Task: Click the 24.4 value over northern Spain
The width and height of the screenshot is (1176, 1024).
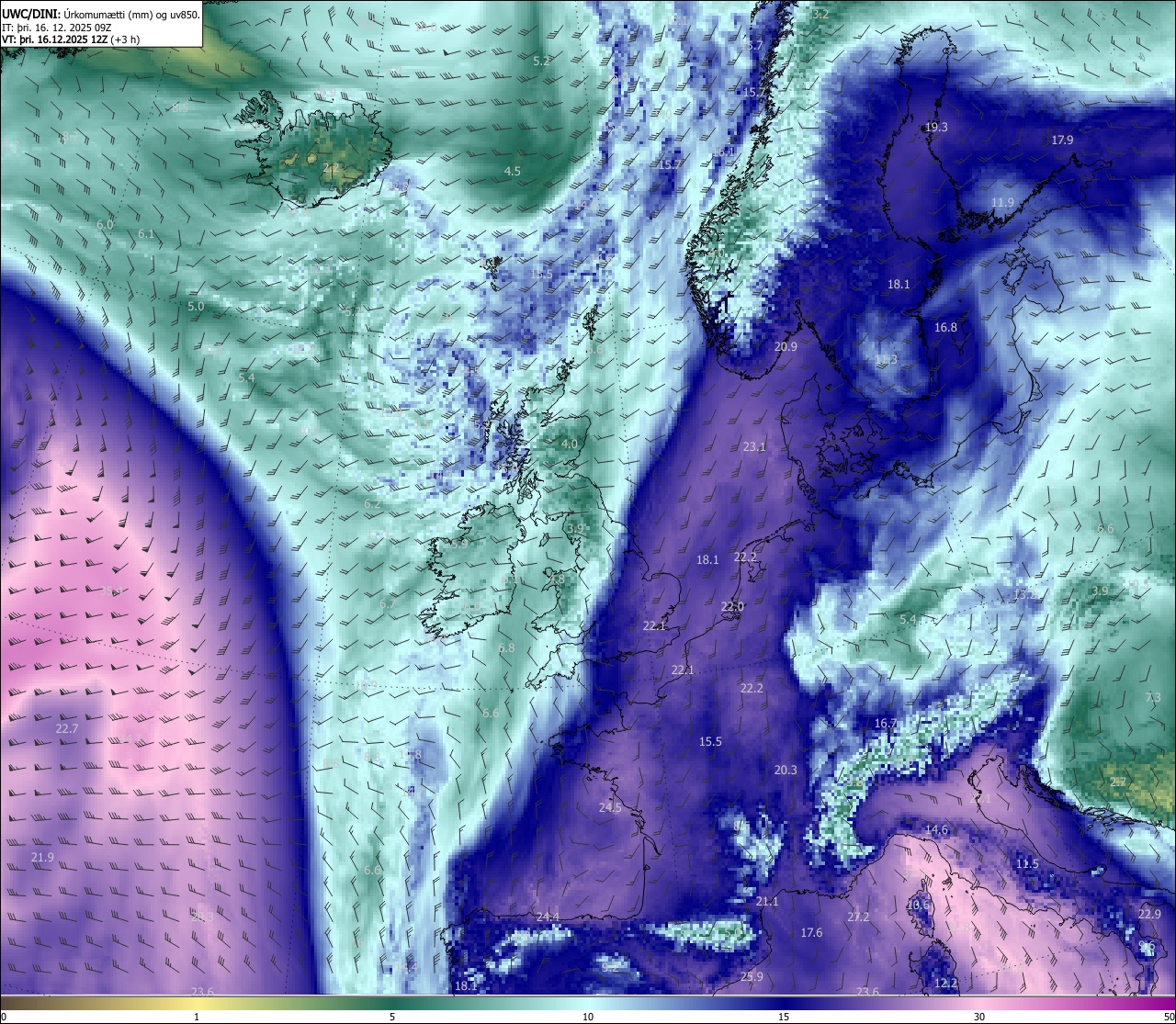Action: tap(548, 917)
